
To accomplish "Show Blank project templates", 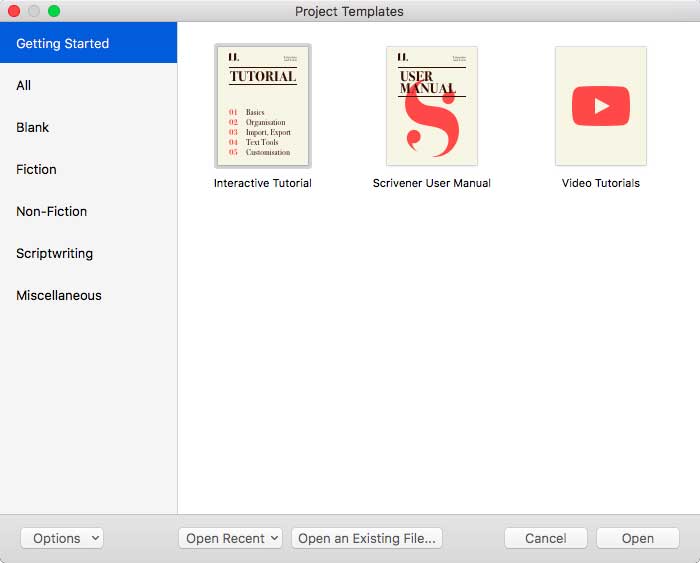I will coord(88,127).
